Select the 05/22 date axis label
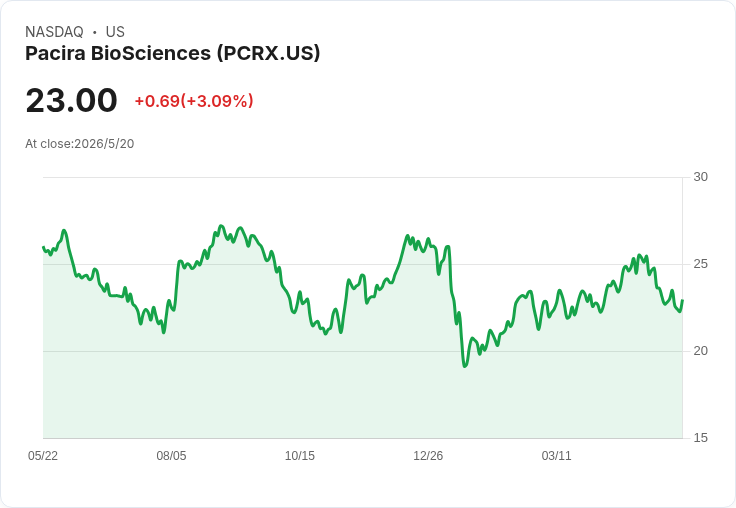Image resolution: width=736 pixels, height=508 pixels. click(43, 455)
